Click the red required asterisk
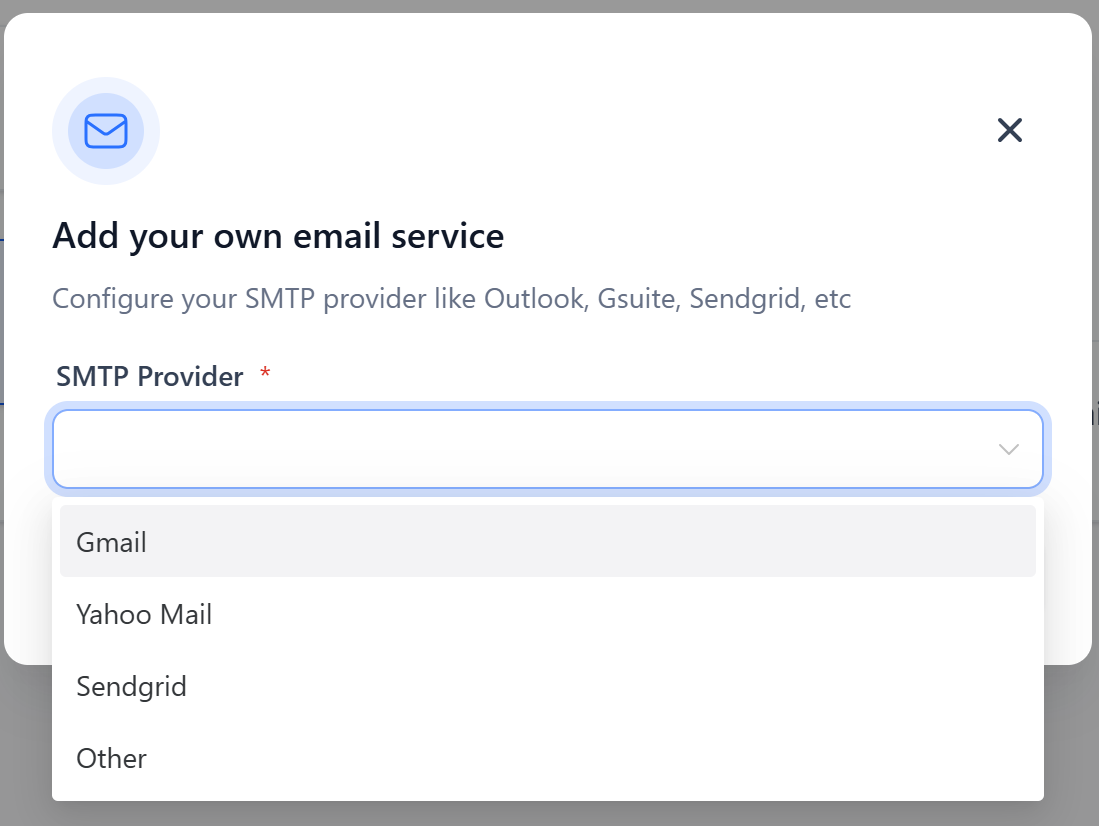Viewport: 1099px width, 826px height. pos(265,374)
